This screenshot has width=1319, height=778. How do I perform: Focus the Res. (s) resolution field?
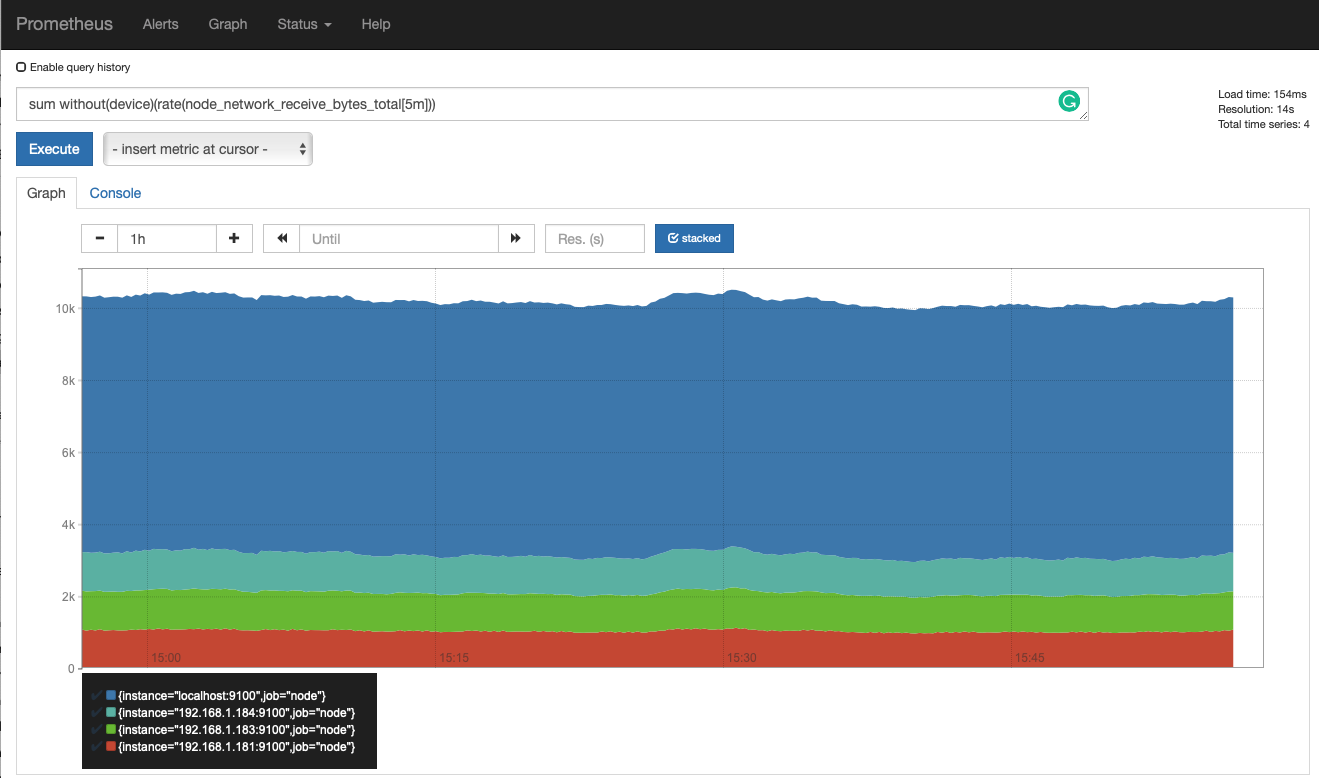tap(594, 239)
